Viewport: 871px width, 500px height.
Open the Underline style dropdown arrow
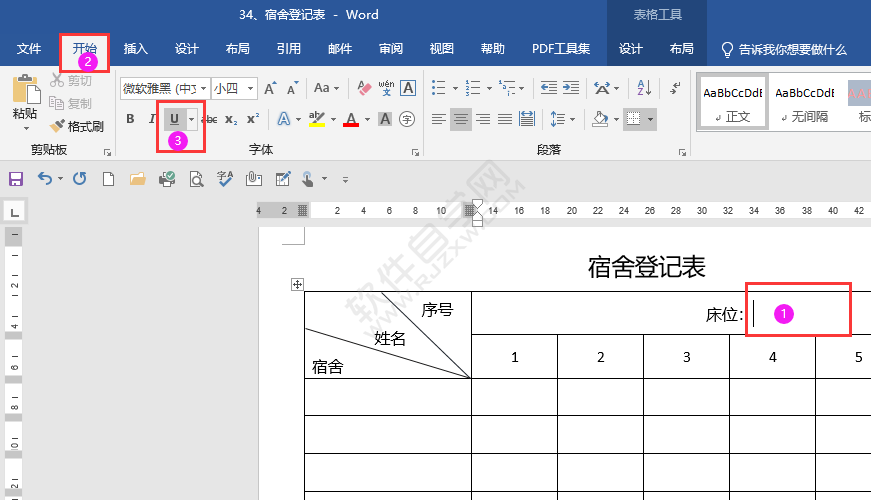coord(192,119)
